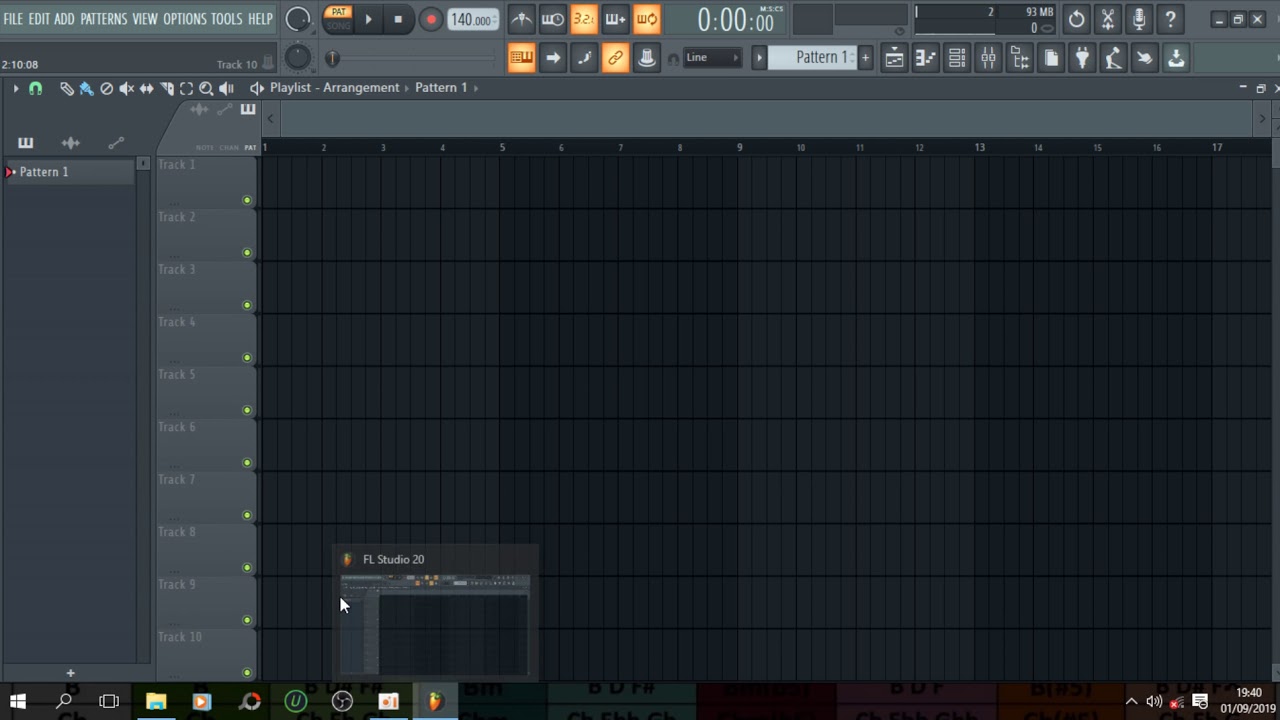Toggle the playlist snap magnet

tap(35, 89)
